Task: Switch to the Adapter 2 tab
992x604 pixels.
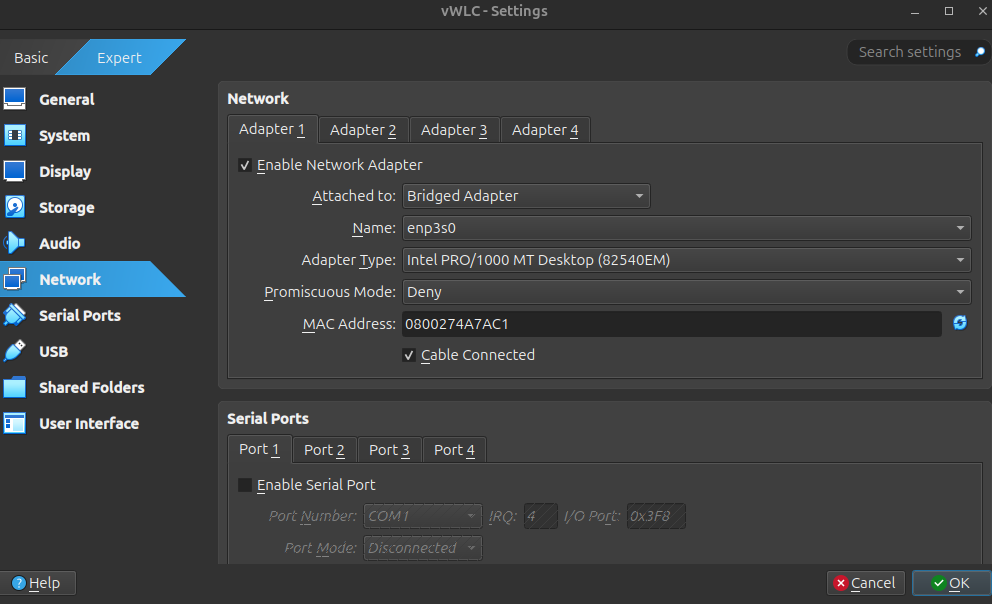Action: [x=363, y=130]
